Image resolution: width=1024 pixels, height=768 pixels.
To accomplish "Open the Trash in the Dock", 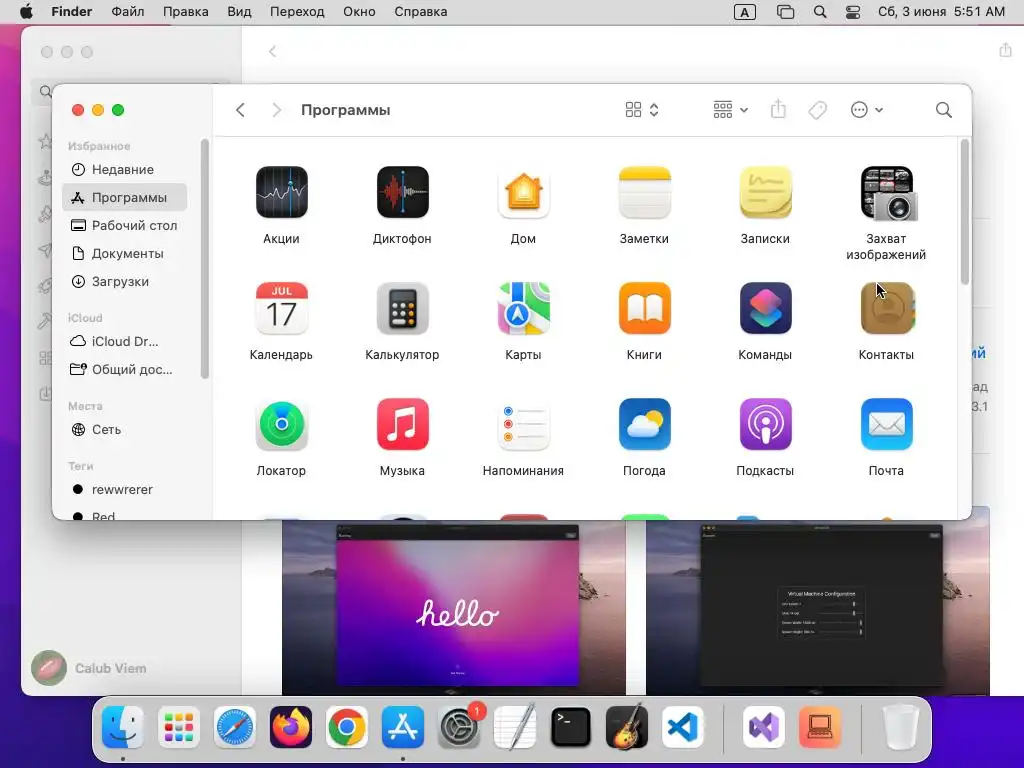I will click(x=901, y=726).
